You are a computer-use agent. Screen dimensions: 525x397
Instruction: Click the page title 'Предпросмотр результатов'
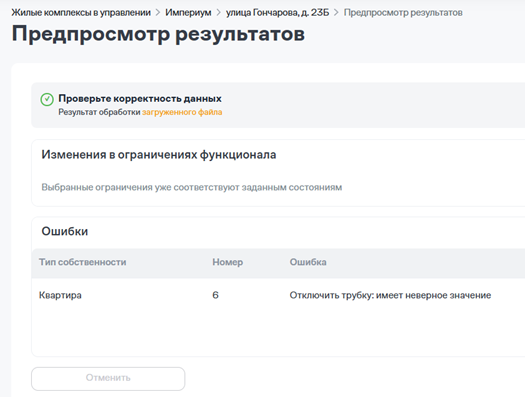(x=158, y=34)
